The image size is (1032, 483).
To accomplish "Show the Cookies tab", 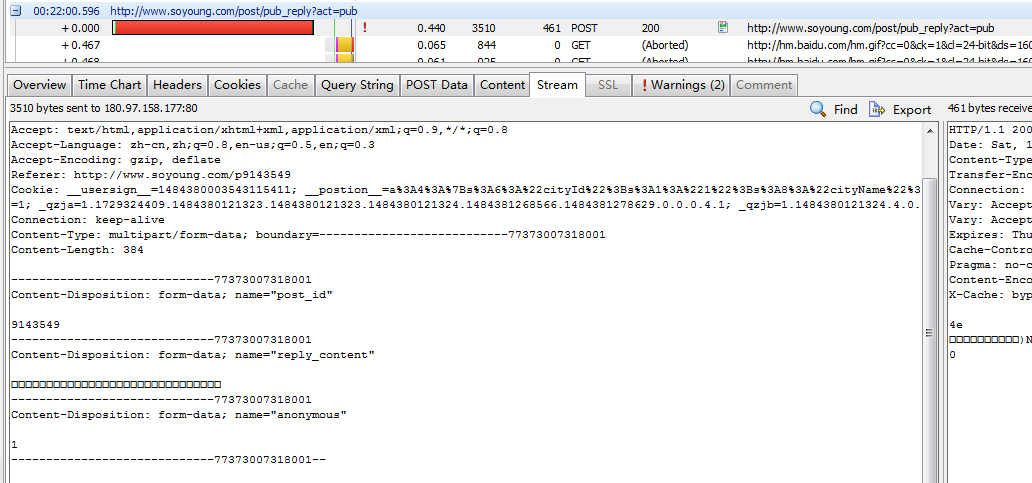I will pos(237,85).
